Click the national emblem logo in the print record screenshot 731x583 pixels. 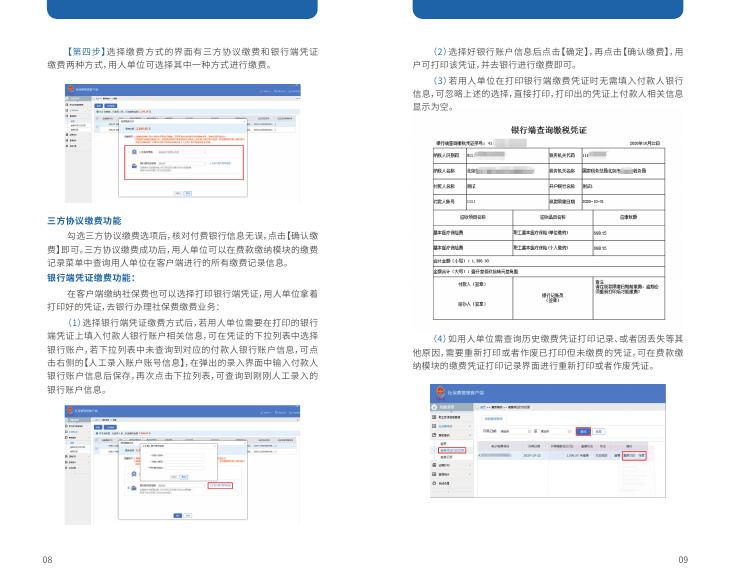pos(440,392)
